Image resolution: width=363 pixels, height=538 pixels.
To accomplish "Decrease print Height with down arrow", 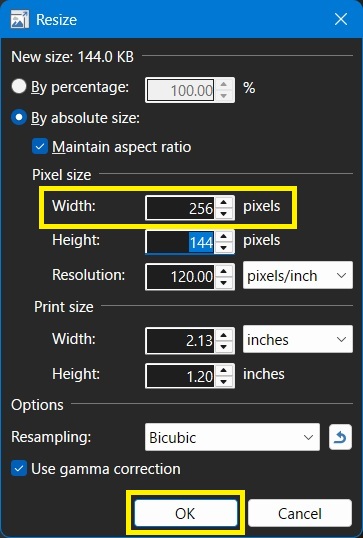I will point(224,382).
